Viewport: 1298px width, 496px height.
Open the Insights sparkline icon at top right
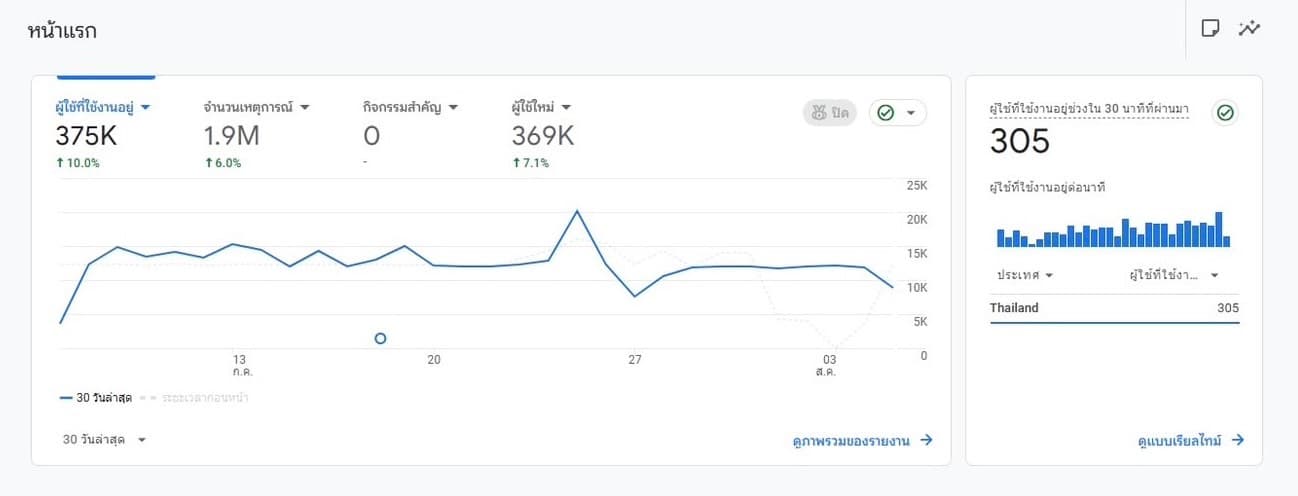tap(1249, 28)
